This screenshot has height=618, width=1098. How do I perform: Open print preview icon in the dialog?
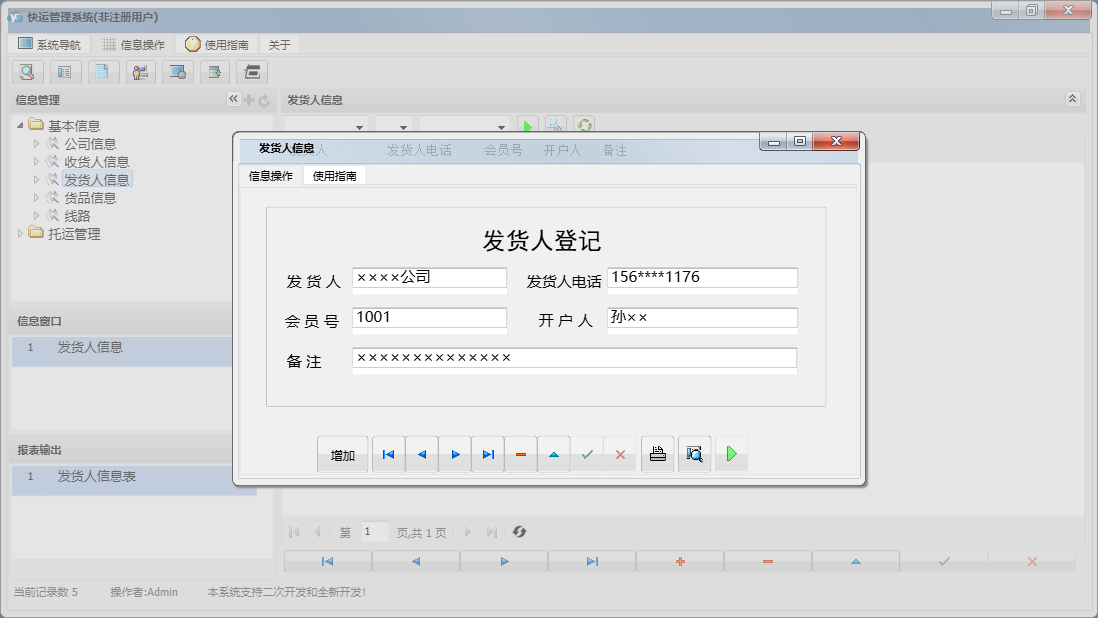tap(694, 453)
